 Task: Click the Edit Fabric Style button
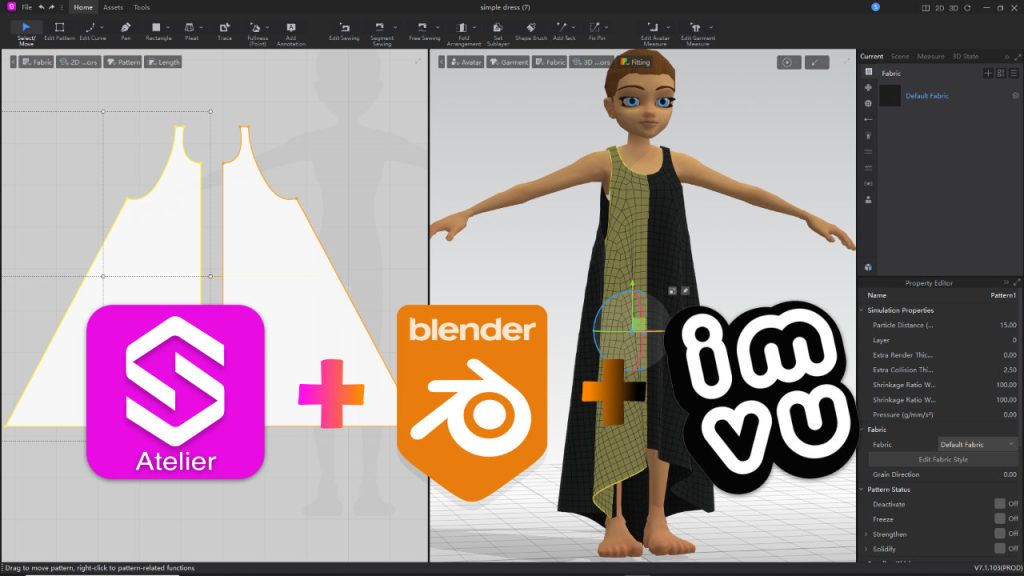pyautogui.click(x=945, y=458)
